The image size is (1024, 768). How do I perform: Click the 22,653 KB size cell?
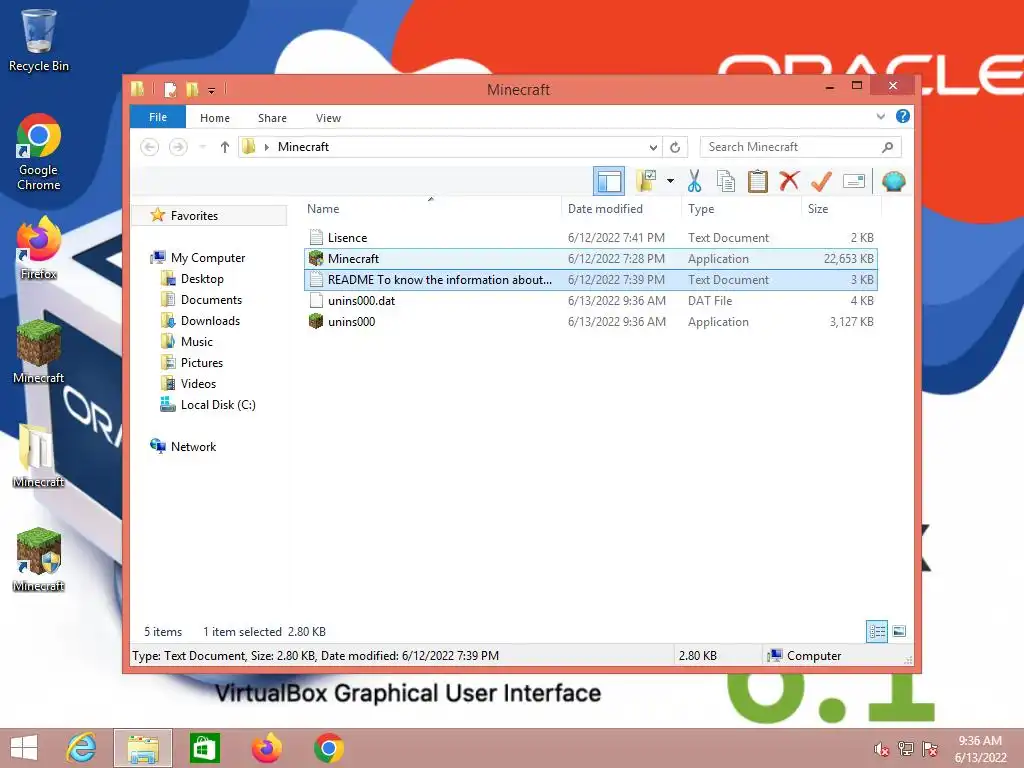click(x=848, y=259)
